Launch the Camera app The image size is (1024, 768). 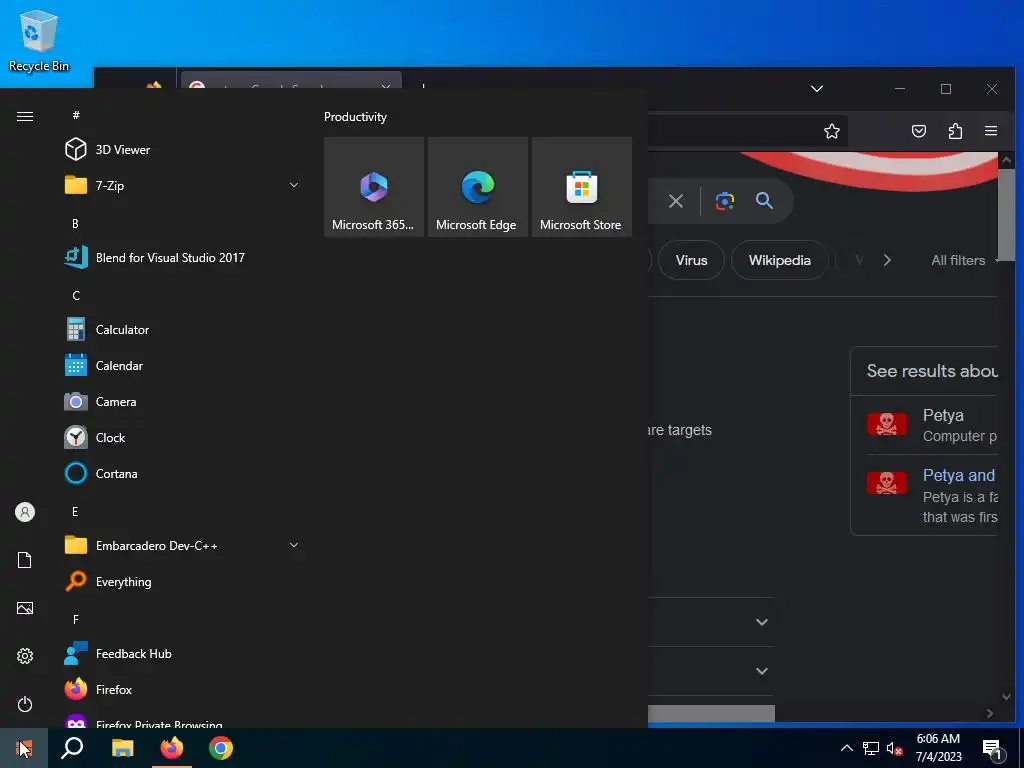pyautogui.click(x=183, y=402)
